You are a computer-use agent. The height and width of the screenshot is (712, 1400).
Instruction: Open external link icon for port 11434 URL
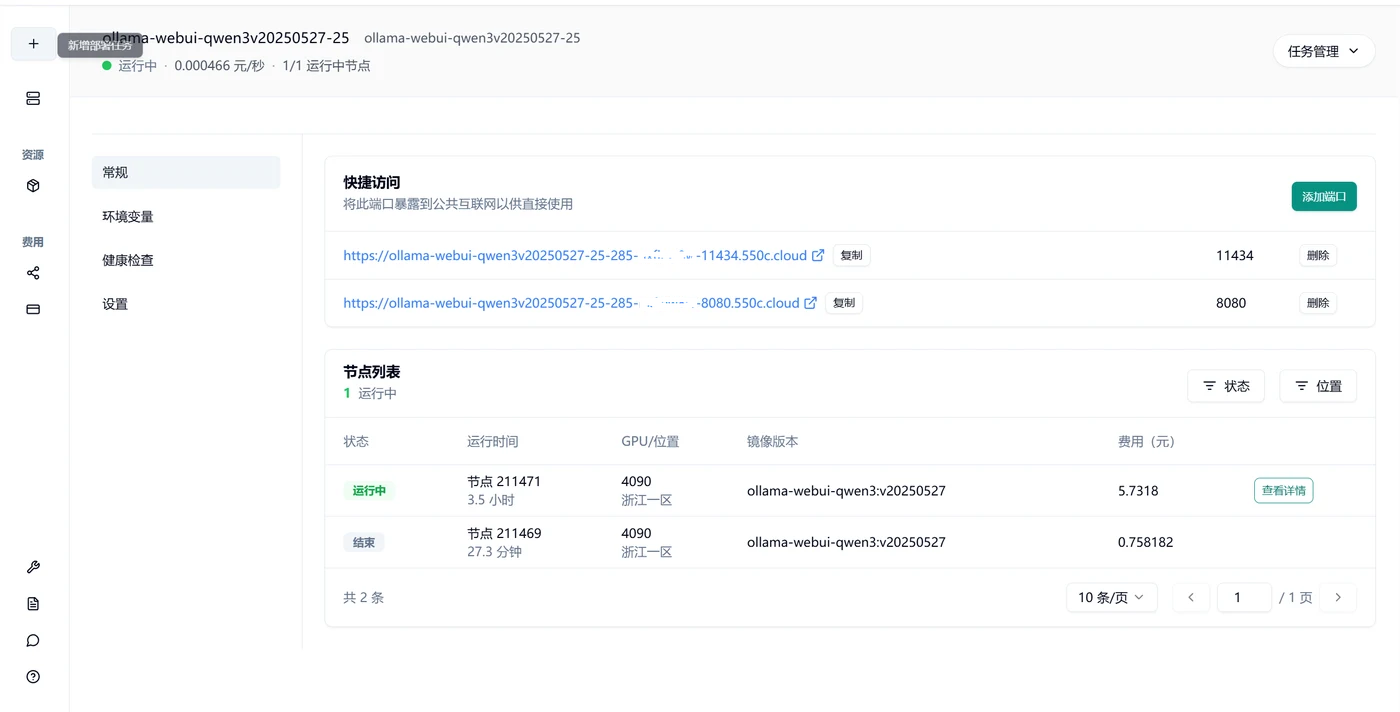818,255
